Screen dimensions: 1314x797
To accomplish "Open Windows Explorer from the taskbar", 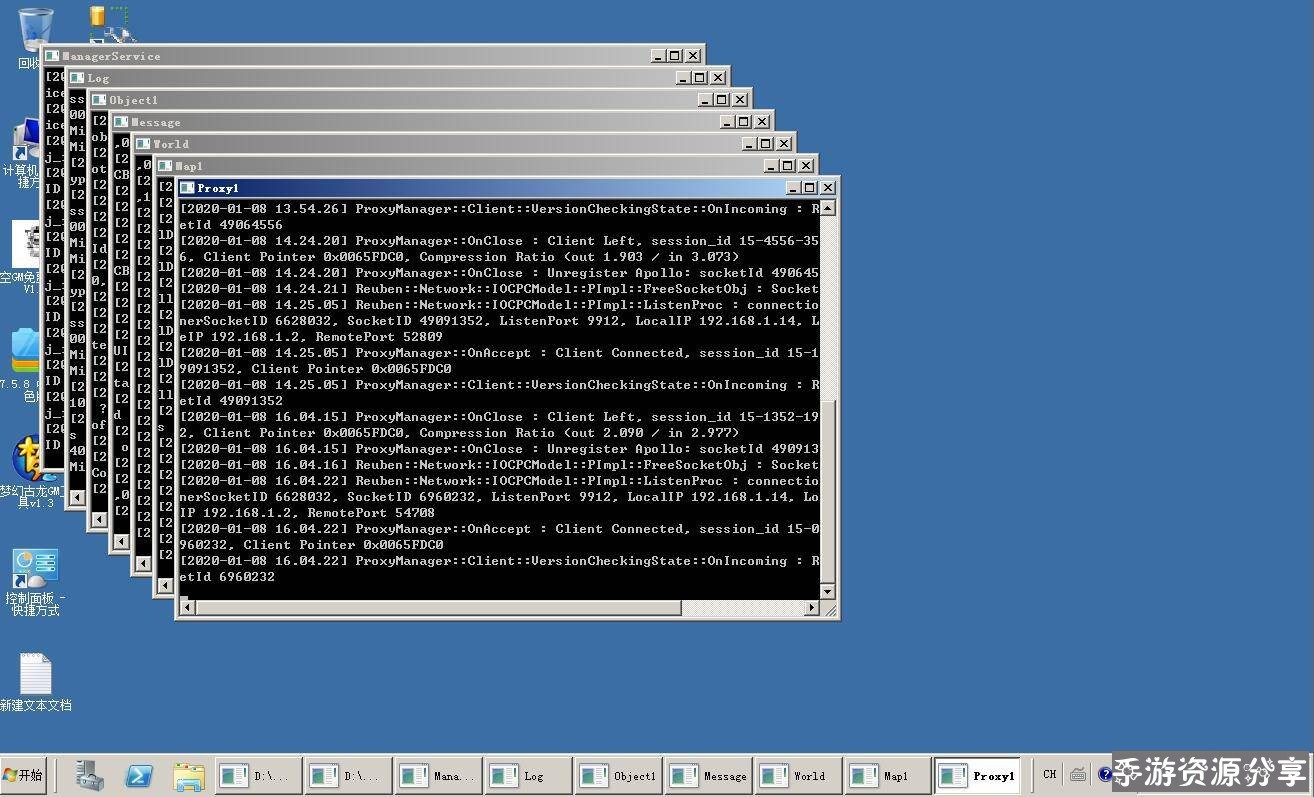I will click(188, 775).
